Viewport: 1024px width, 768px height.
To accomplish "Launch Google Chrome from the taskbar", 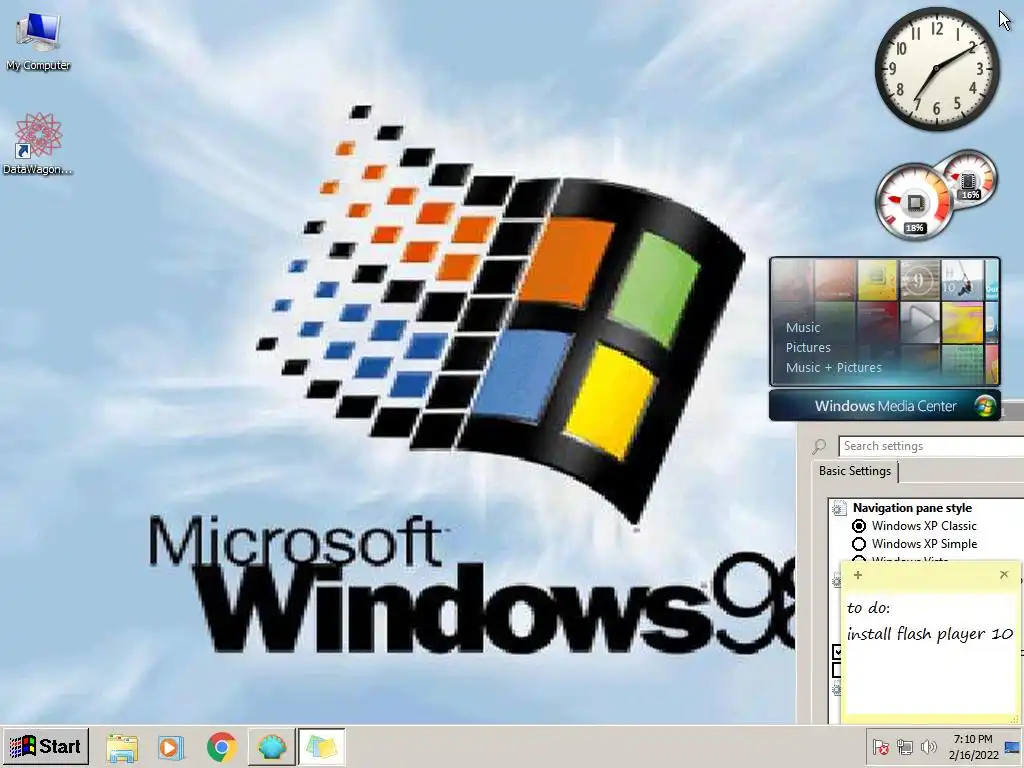I will [221, 747].
